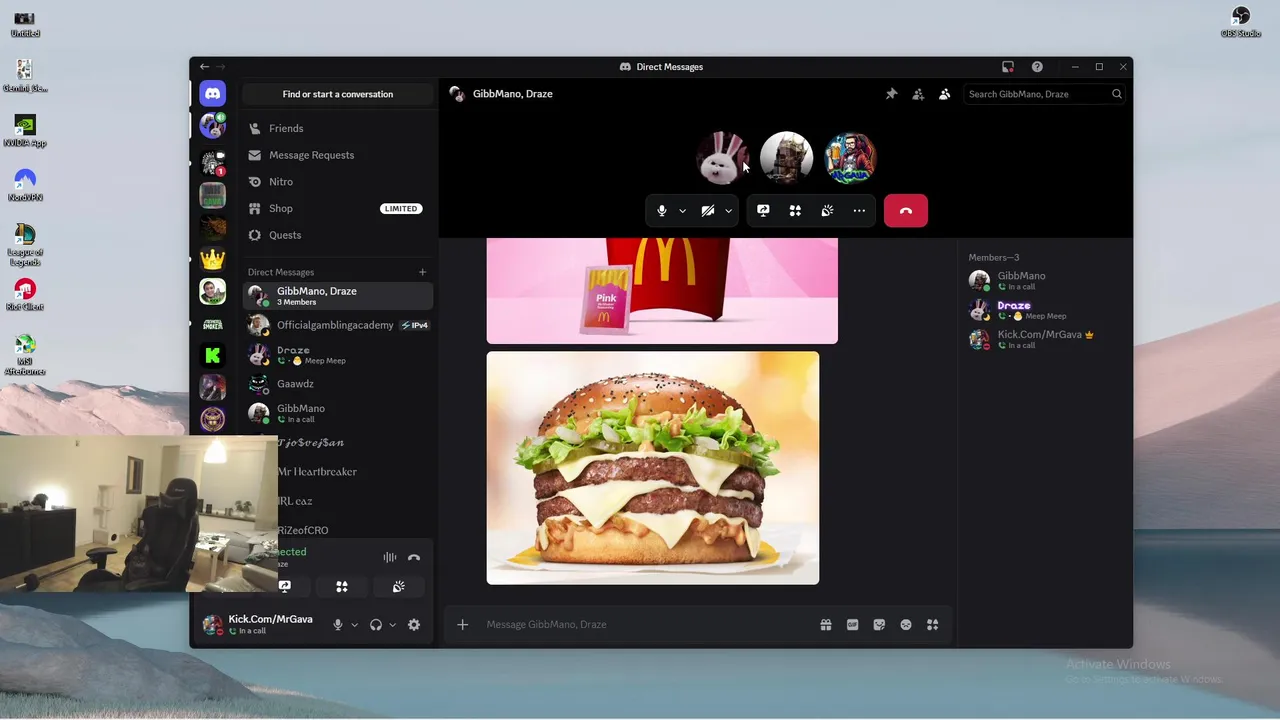The width and height of the screenshot is (1280, 720).
Task: Open the Gaawdz direct message
Action: click(x=337, y=384)
